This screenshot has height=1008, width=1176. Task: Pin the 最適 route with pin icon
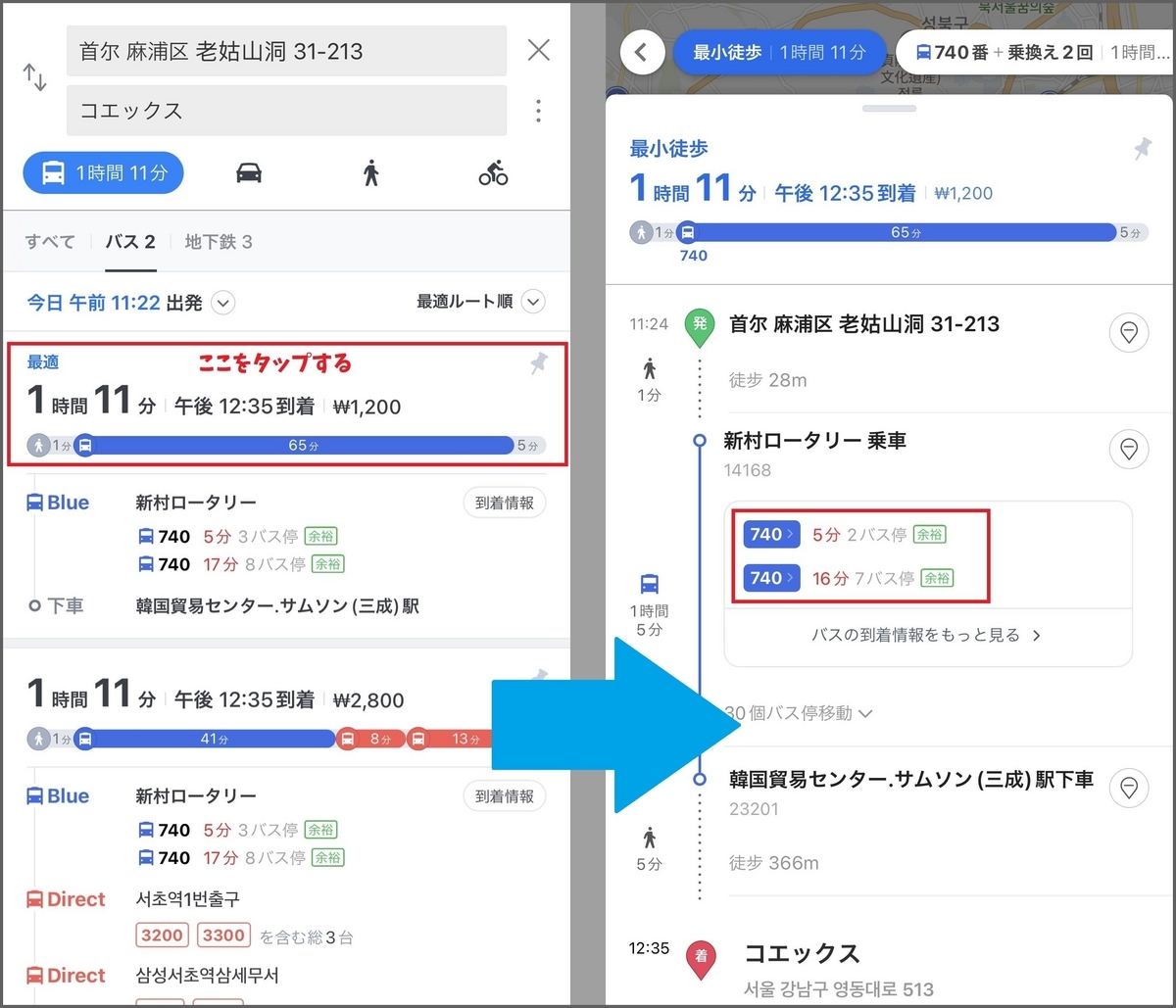[x=537, y=364]
